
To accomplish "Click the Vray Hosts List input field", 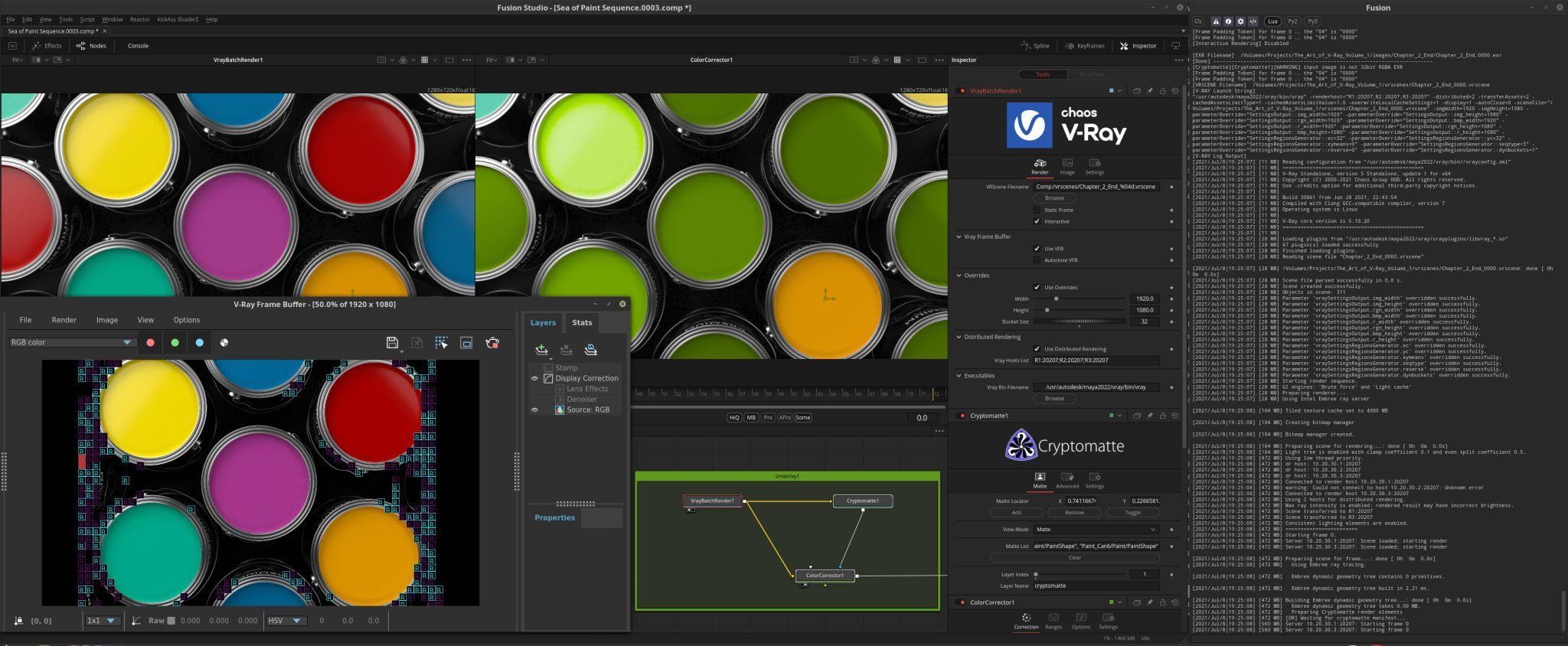I will click(x=1096, y=361).
